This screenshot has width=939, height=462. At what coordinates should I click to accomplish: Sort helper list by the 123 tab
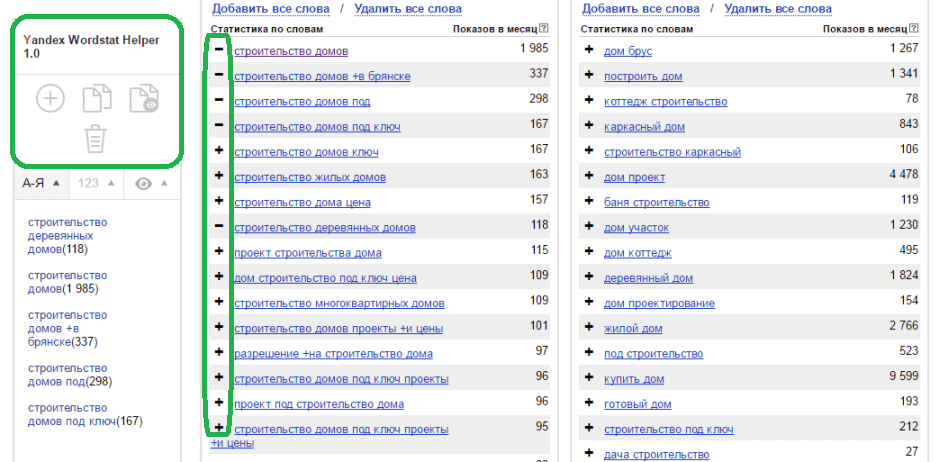click(x=96, y=183)
